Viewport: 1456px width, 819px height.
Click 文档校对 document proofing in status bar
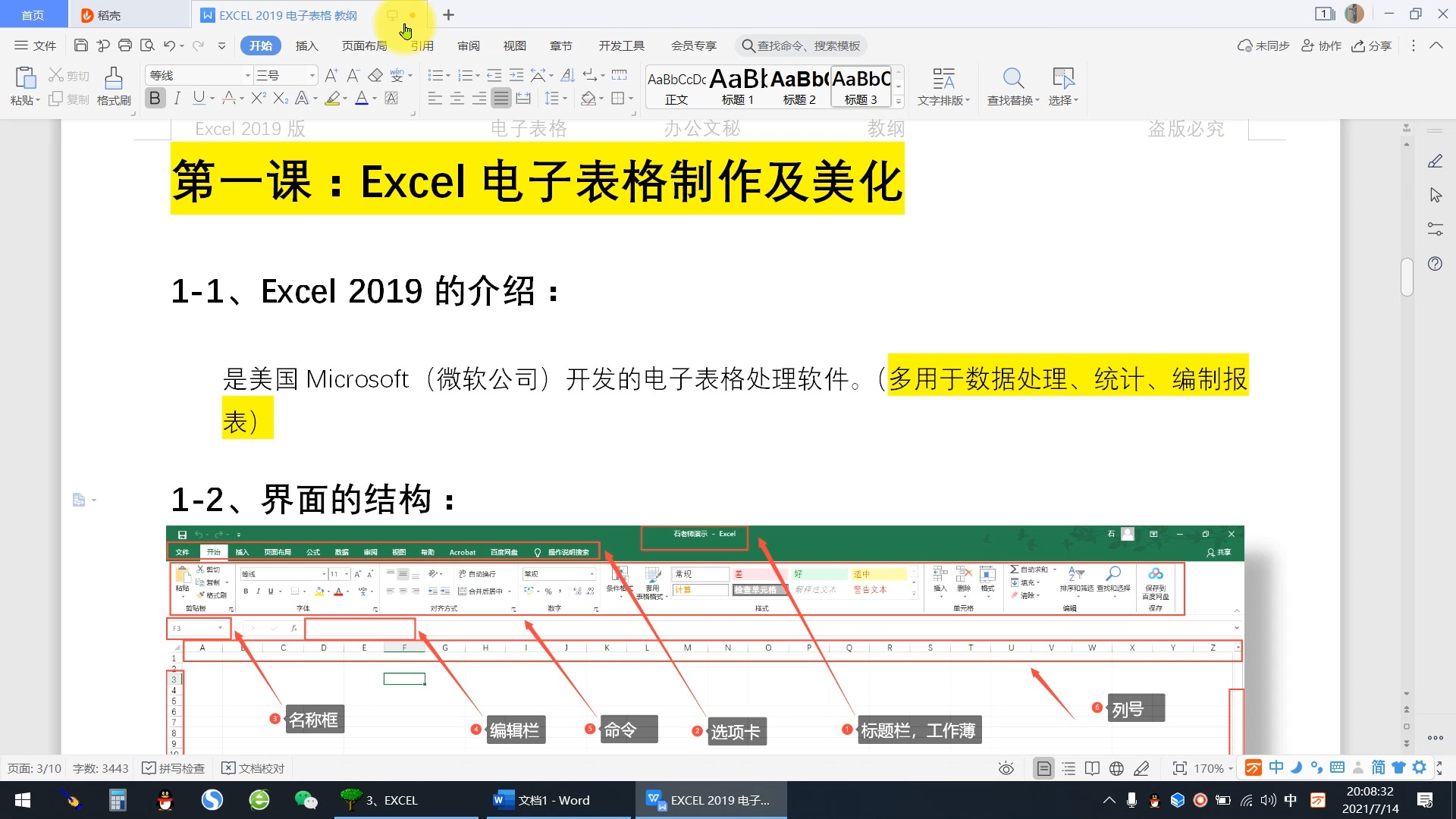(253, 769)
